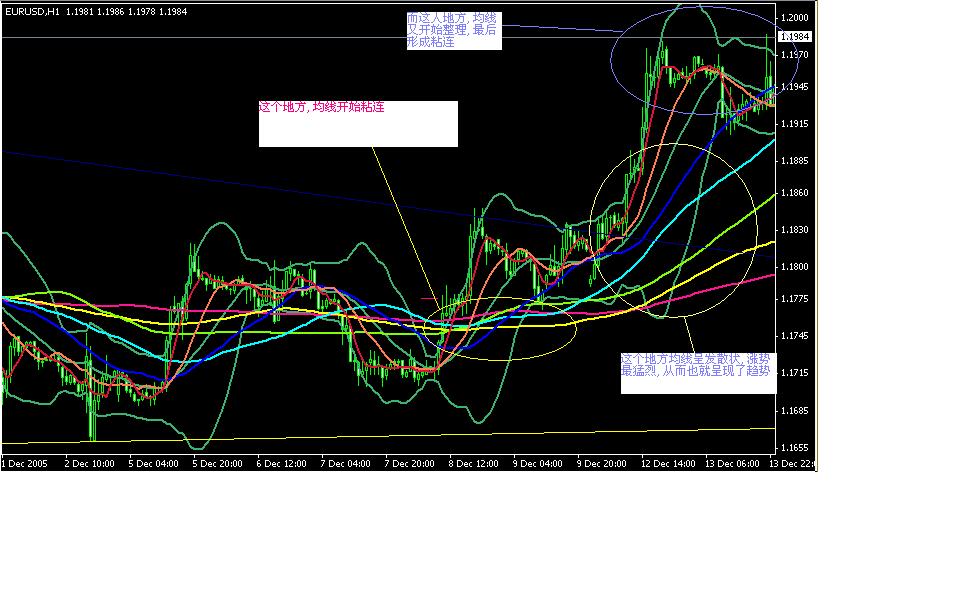Click the 6 Dec 12:00 time label
The width and height of the screenshot is (958, 598).
(281, 464)
